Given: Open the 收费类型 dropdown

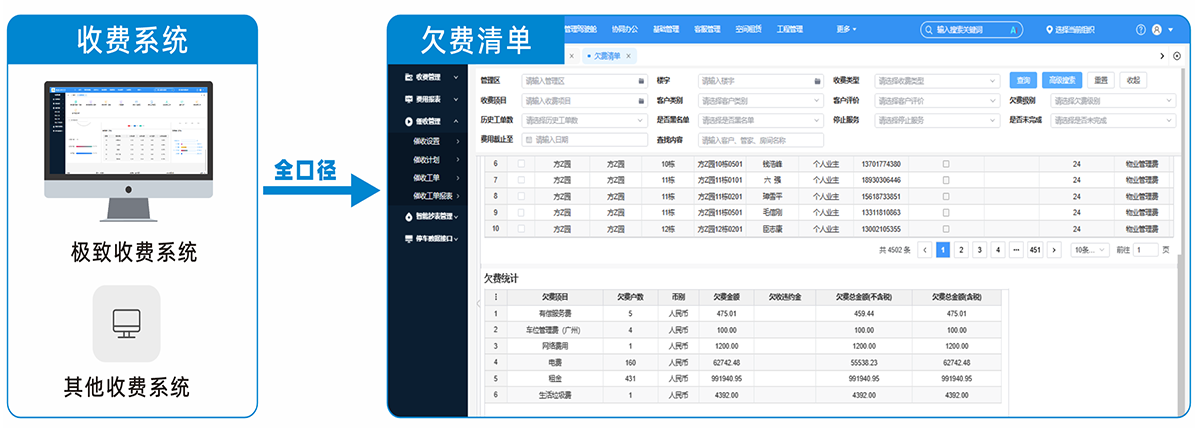Looking at the screenshot, I should click(x=937, y=80).
